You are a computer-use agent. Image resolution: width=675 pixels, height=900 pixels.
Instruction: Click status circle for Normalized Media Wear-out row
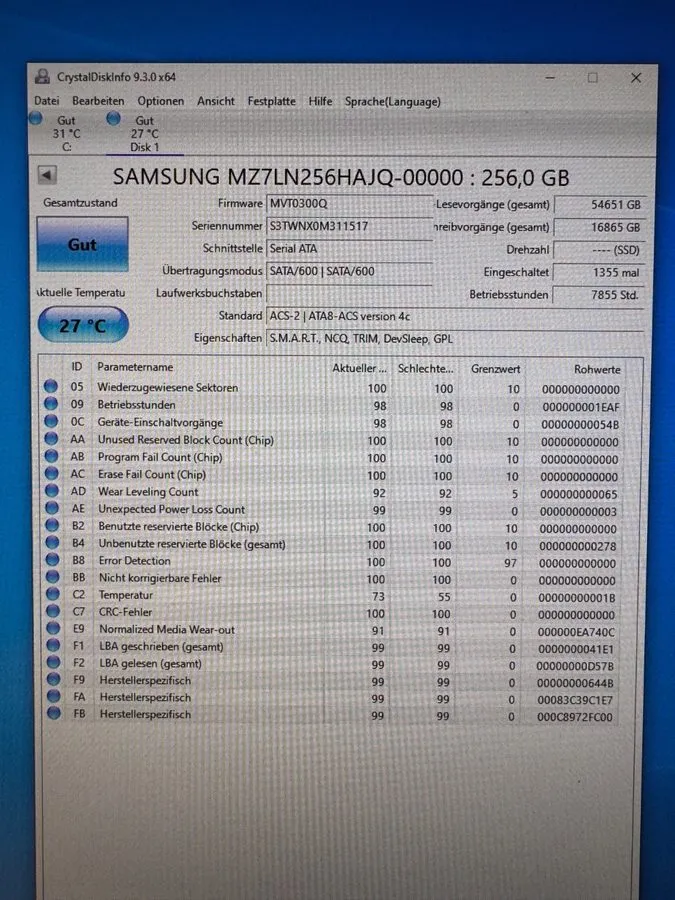click(53, 628)
